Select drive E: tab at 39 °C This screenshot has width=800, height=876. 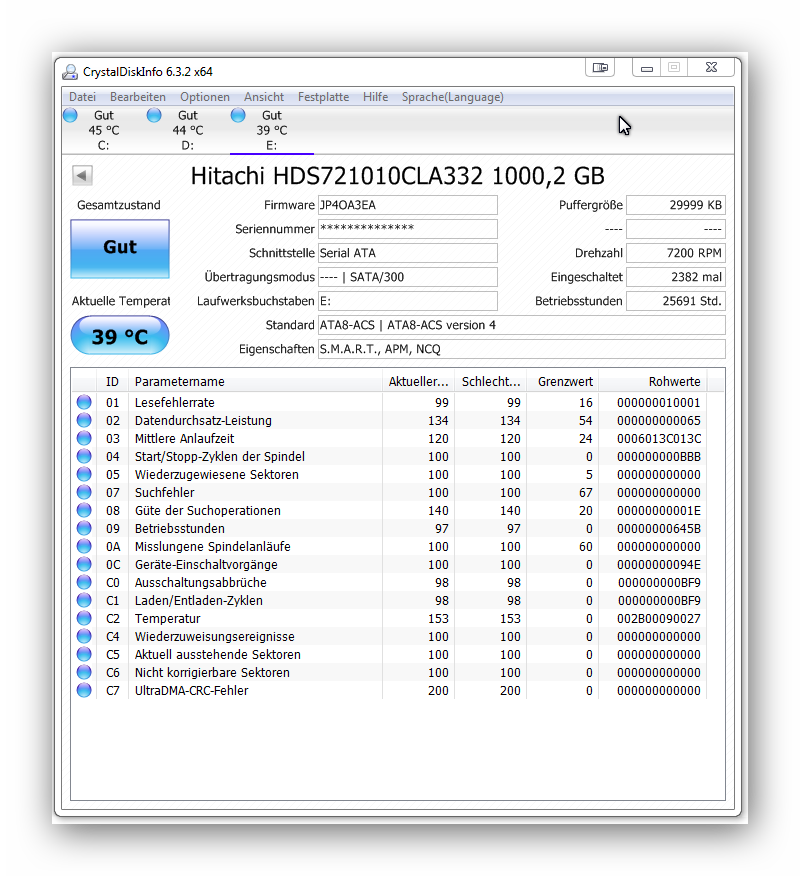click(272, 130)
